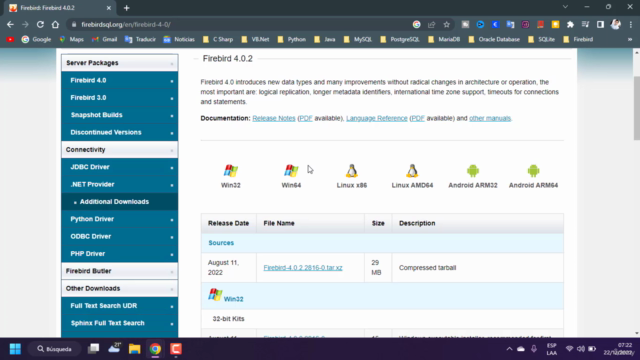Open the PostgreSQL bookmark folder
640x360 pixels.
tap(400, 39)
